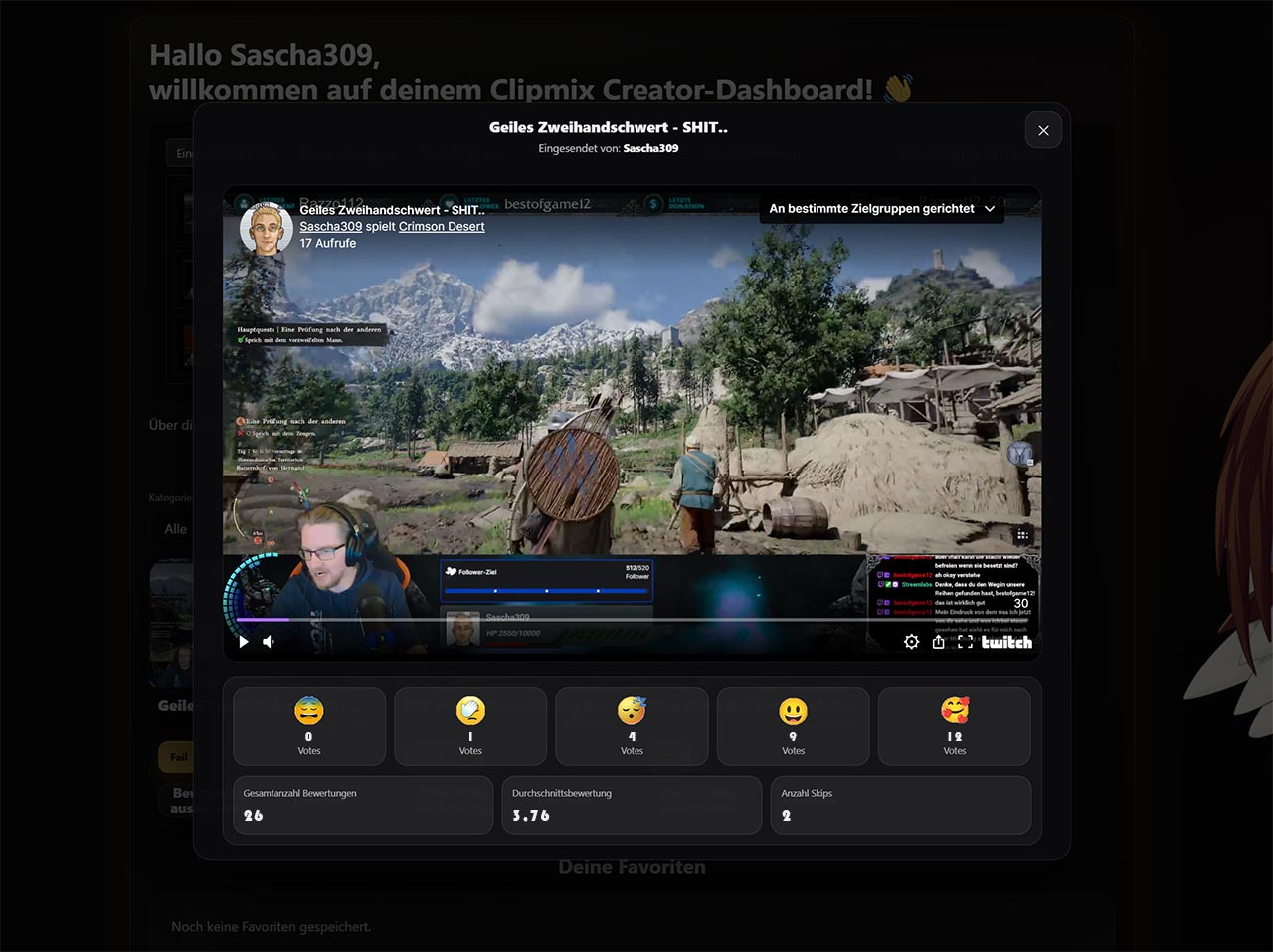This screenshot has height=952, width=1273.
Task: Click the skips count value 2
Action: 787,816
